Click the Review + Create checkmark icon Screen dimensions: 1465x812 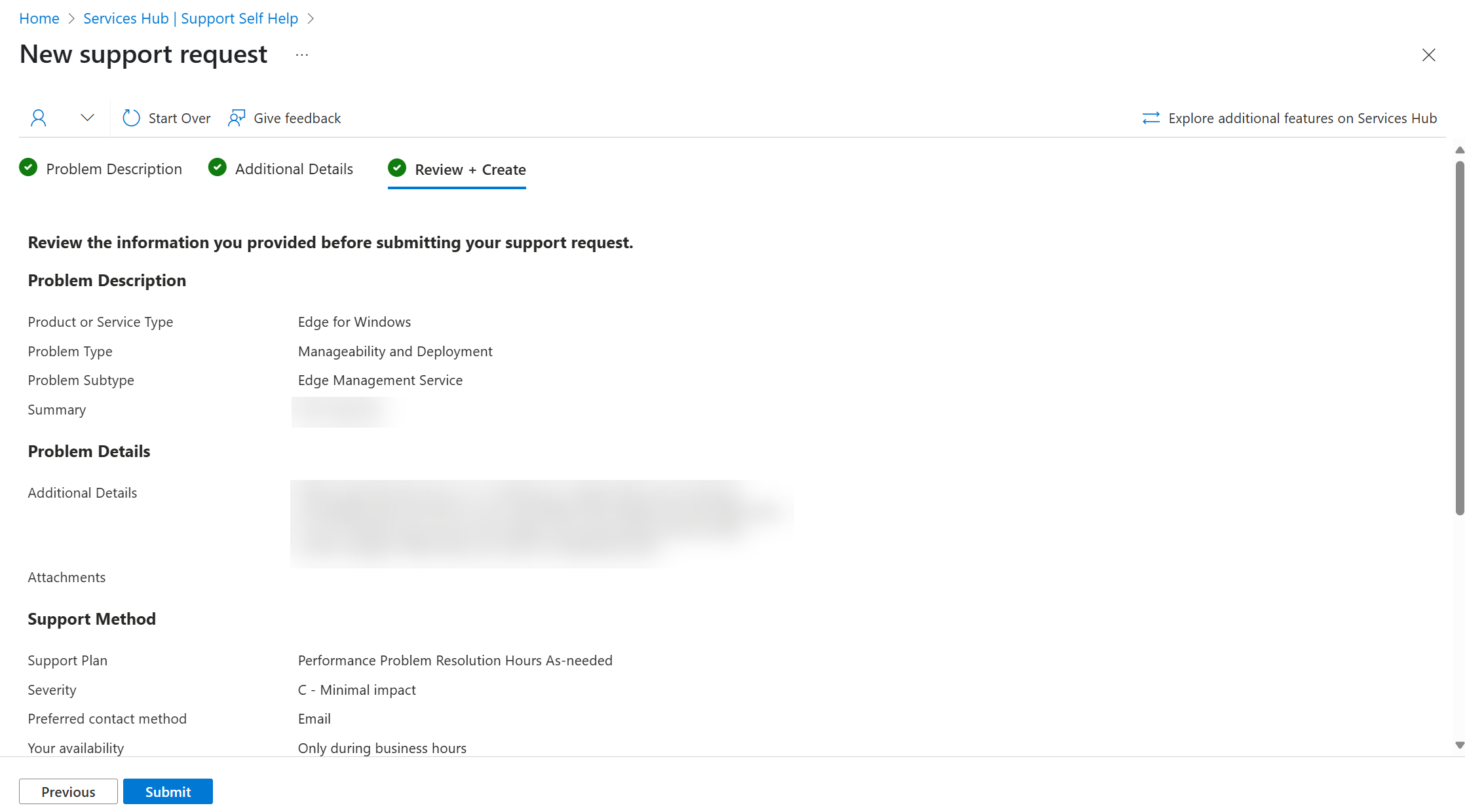tap(397, 168)
